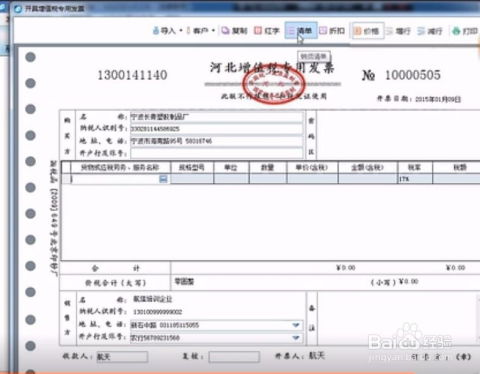The image size is (480, 374).
Task: Click the 17% tax rate cell
Action: 415,179
